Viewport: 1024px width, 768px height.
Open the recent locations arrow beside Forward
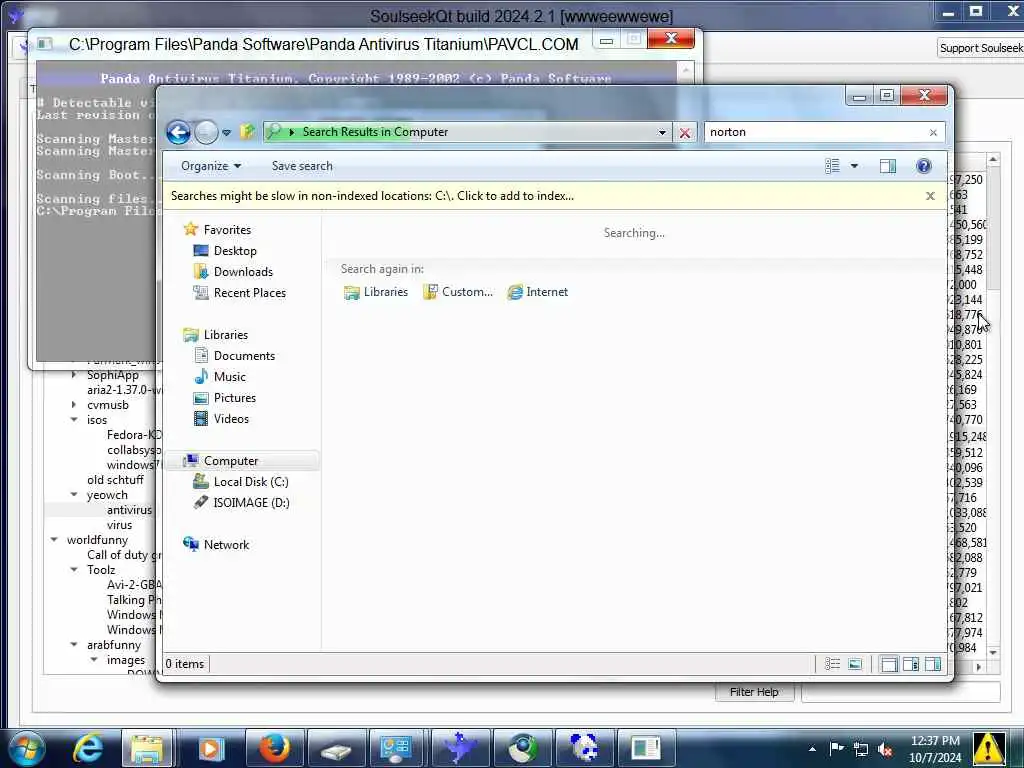pyautogui.click(x=226, y=133)
